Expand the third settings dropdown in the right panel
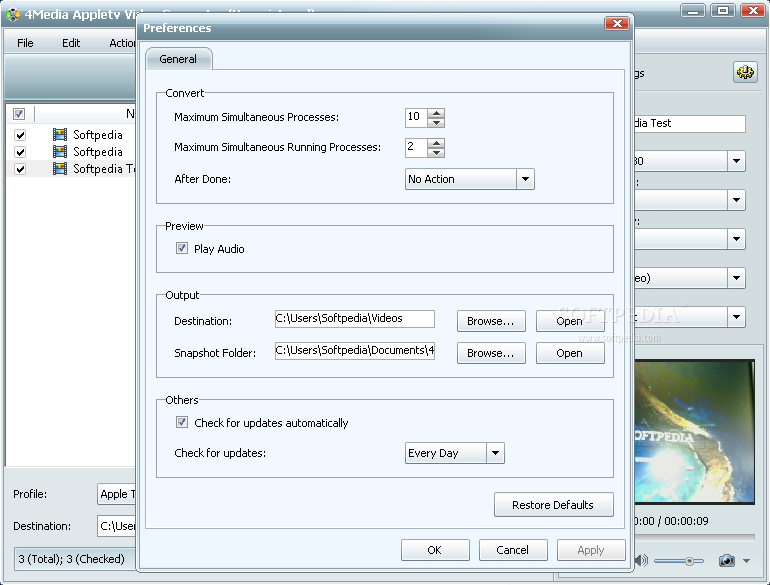This screenshot has width=770, height=585. (x=736, y=239)
